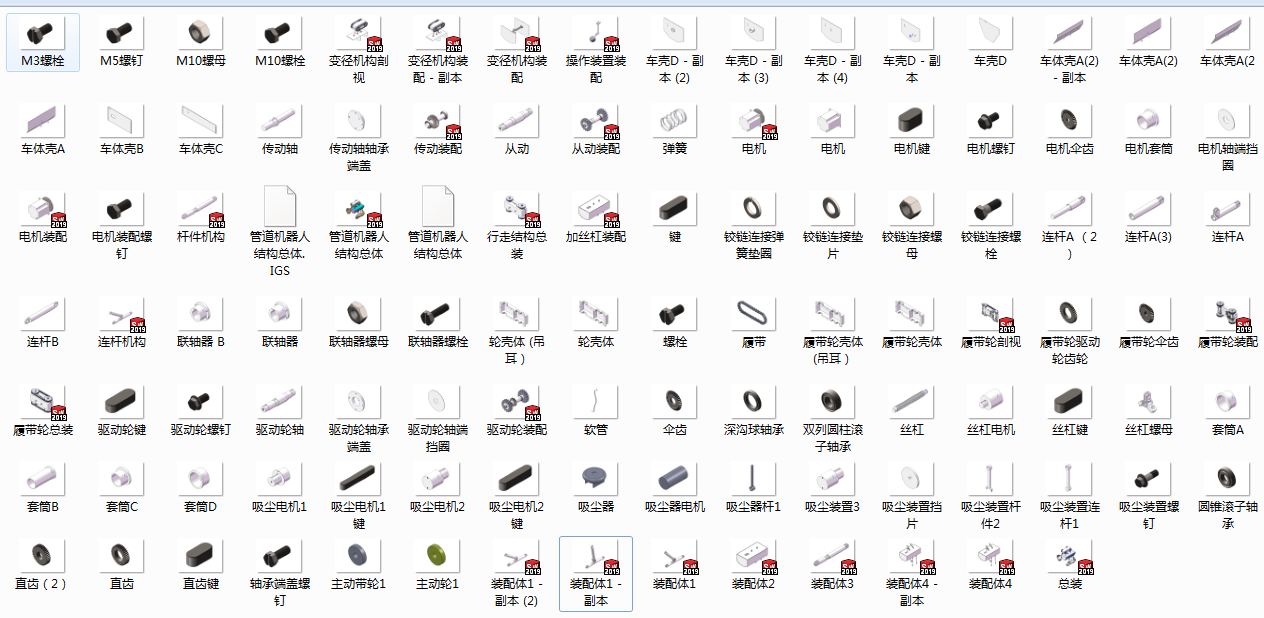Screen dimensions: 1264x618
Task: Select the 铰链连接螺母 nut icon
Action: pyautogui.click(x=912, y=210)
